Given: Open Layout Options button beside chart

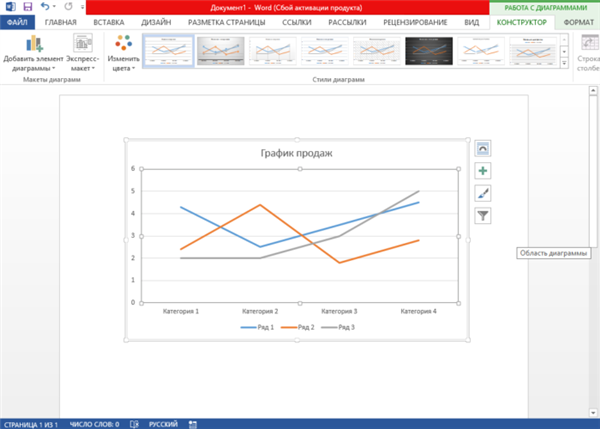Looking at the screenshot, I should pos(483,148).
